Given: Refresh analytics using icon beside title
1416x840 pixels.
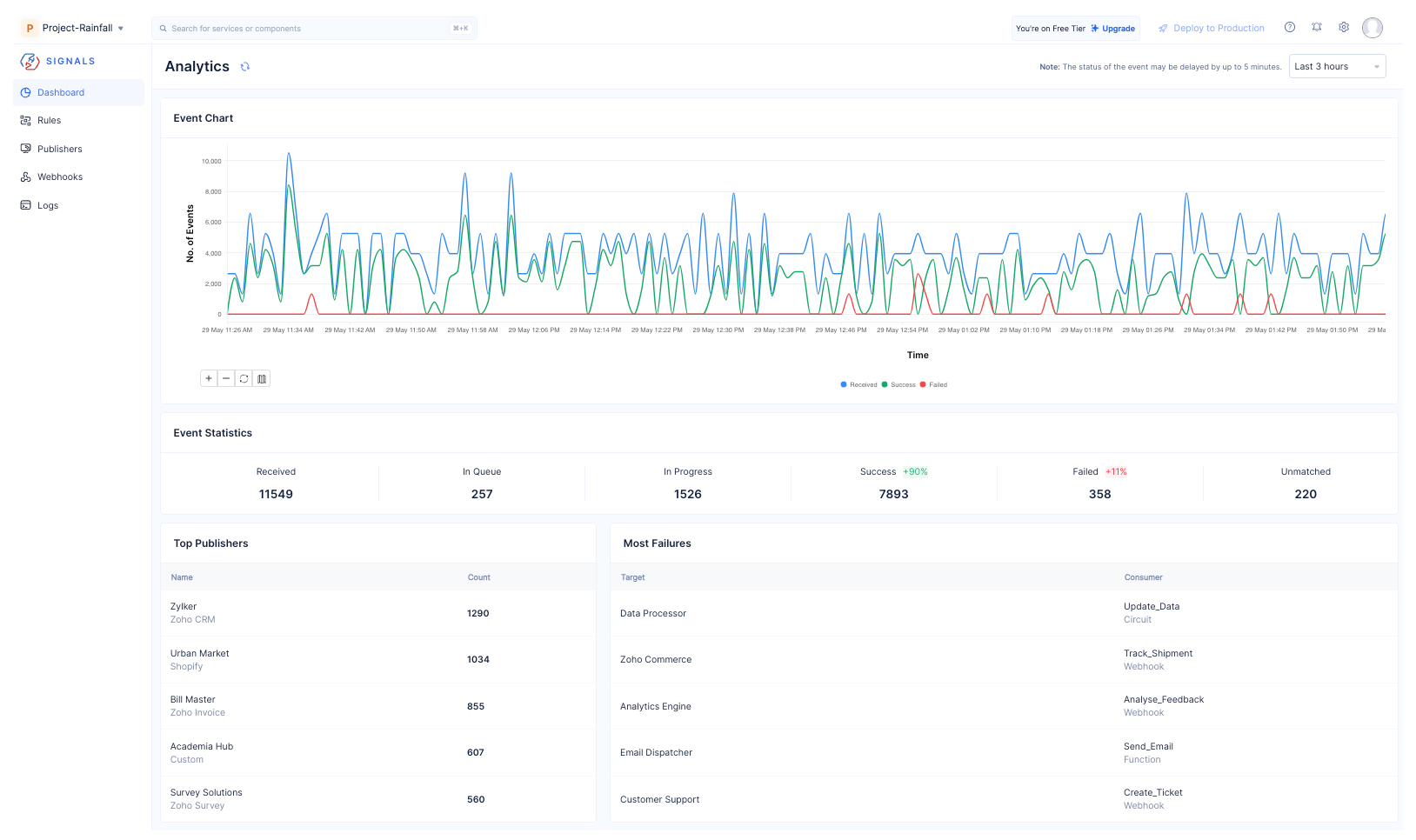Looking at the screenshot, I should (245, 67).
